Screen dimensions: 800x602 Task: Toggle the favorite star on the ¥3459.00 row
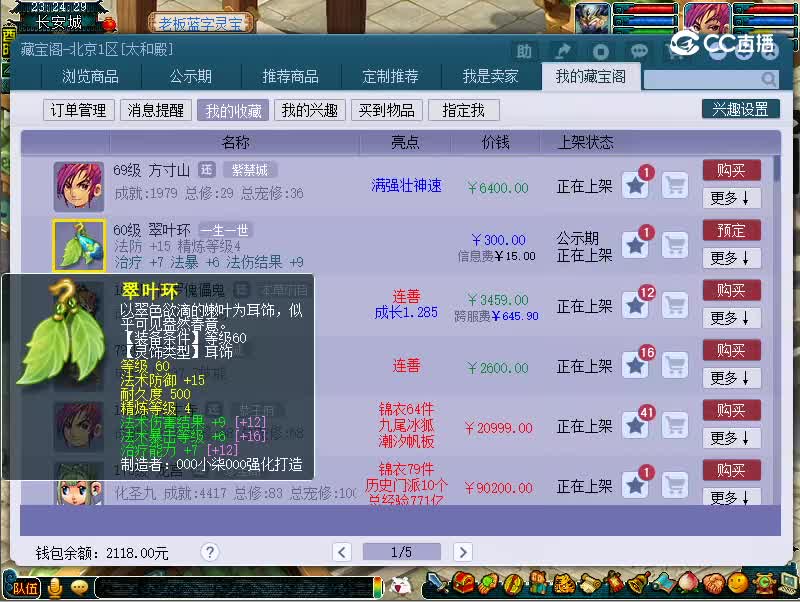tap(635, 306)
